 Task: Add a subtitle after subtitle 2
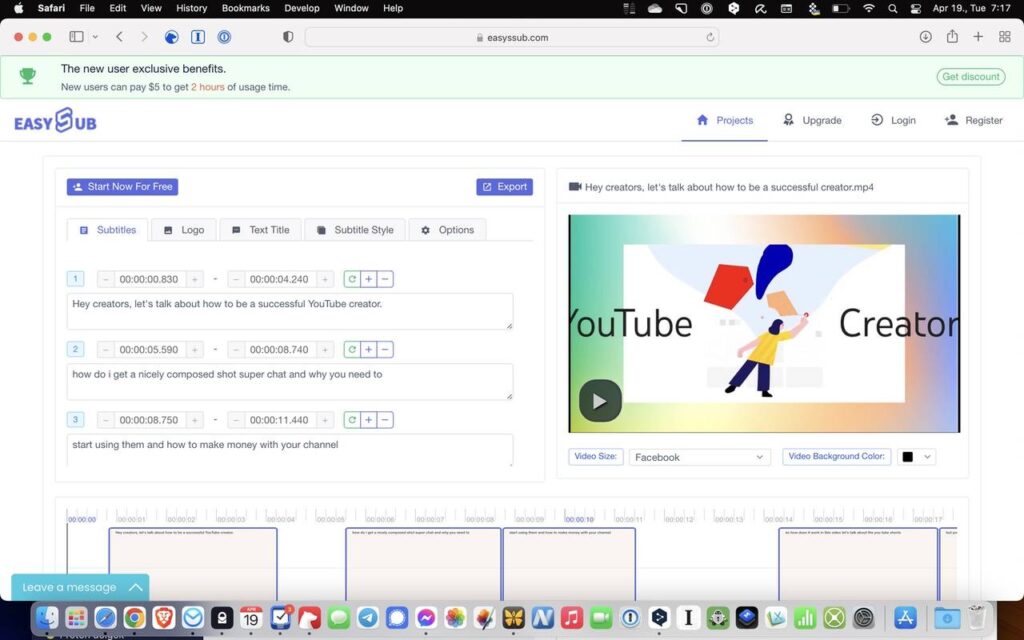[x=368, y=350]
